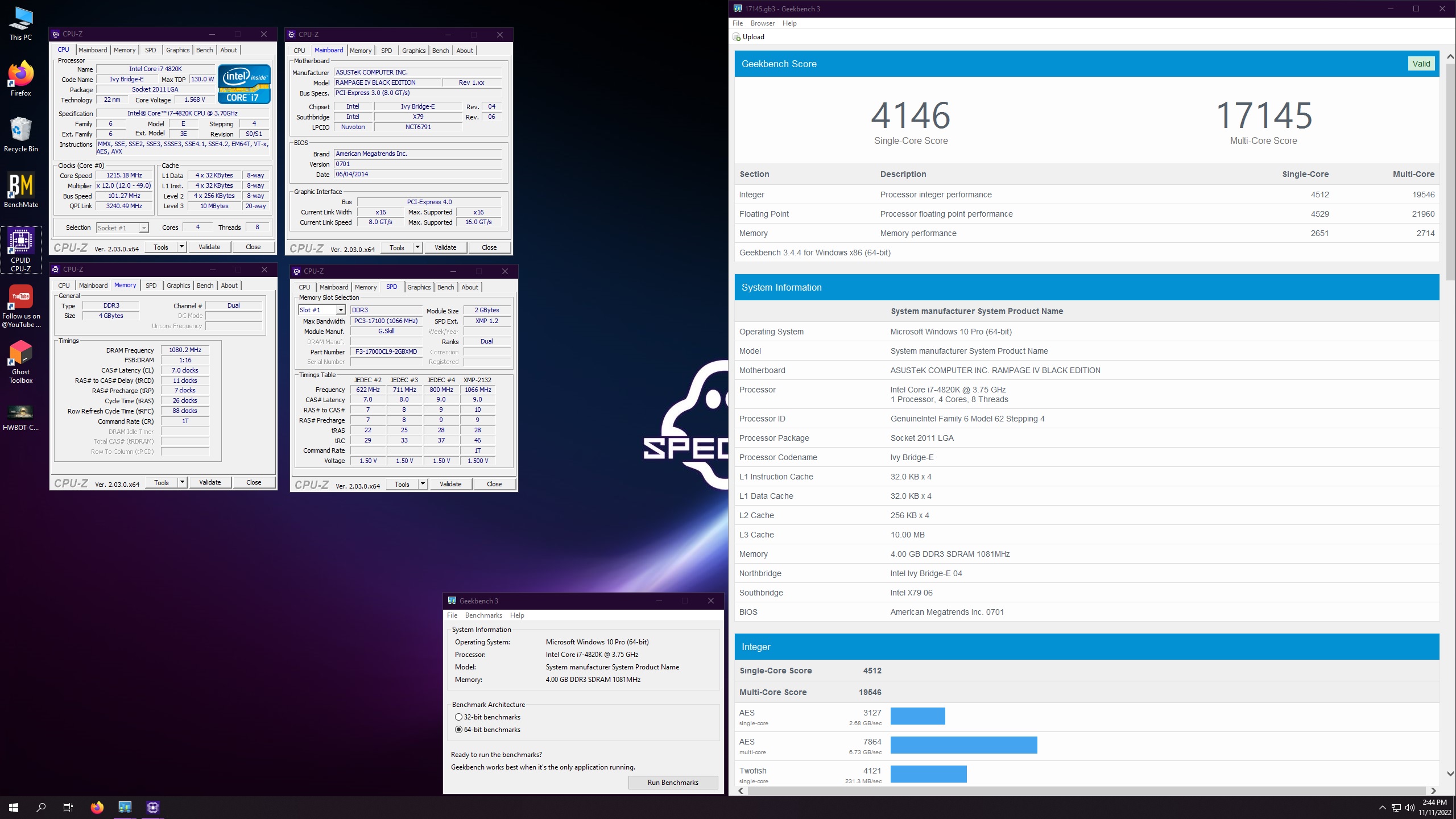The width and height of the screenshot is (1456, 819).
Task: Select 64-bit benchmarks radio option
Action: (x=458, y=730)
